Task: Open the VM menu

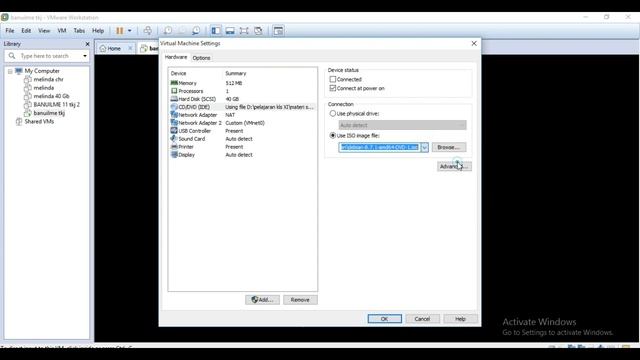Action: pyautogui.click(x=62, y=31)
